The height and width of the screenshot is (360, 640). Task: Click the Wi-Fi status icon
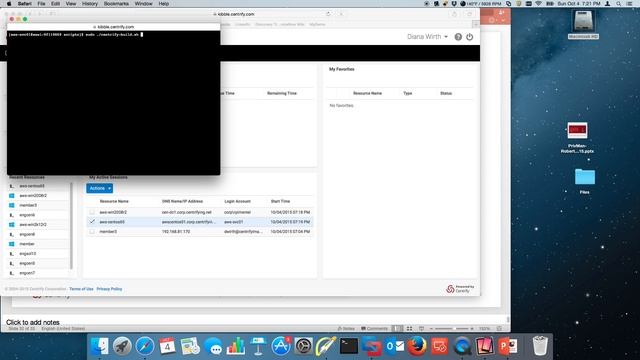point(538,4)
